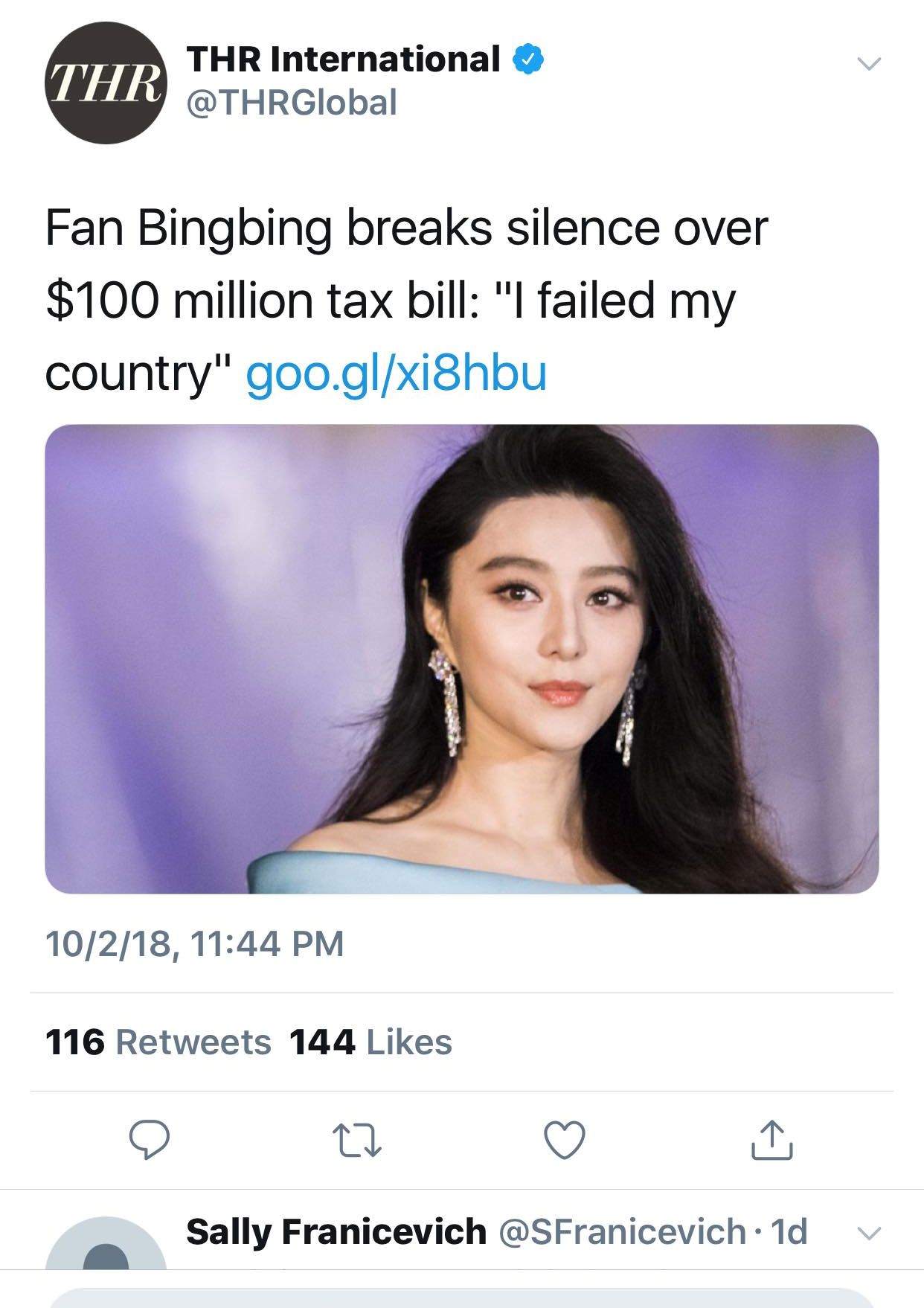Image resolution: width=924 pixels, height=1308 pixels.
Task: Open Sally Franicevich's profile name
Action: pos(336,1231)
